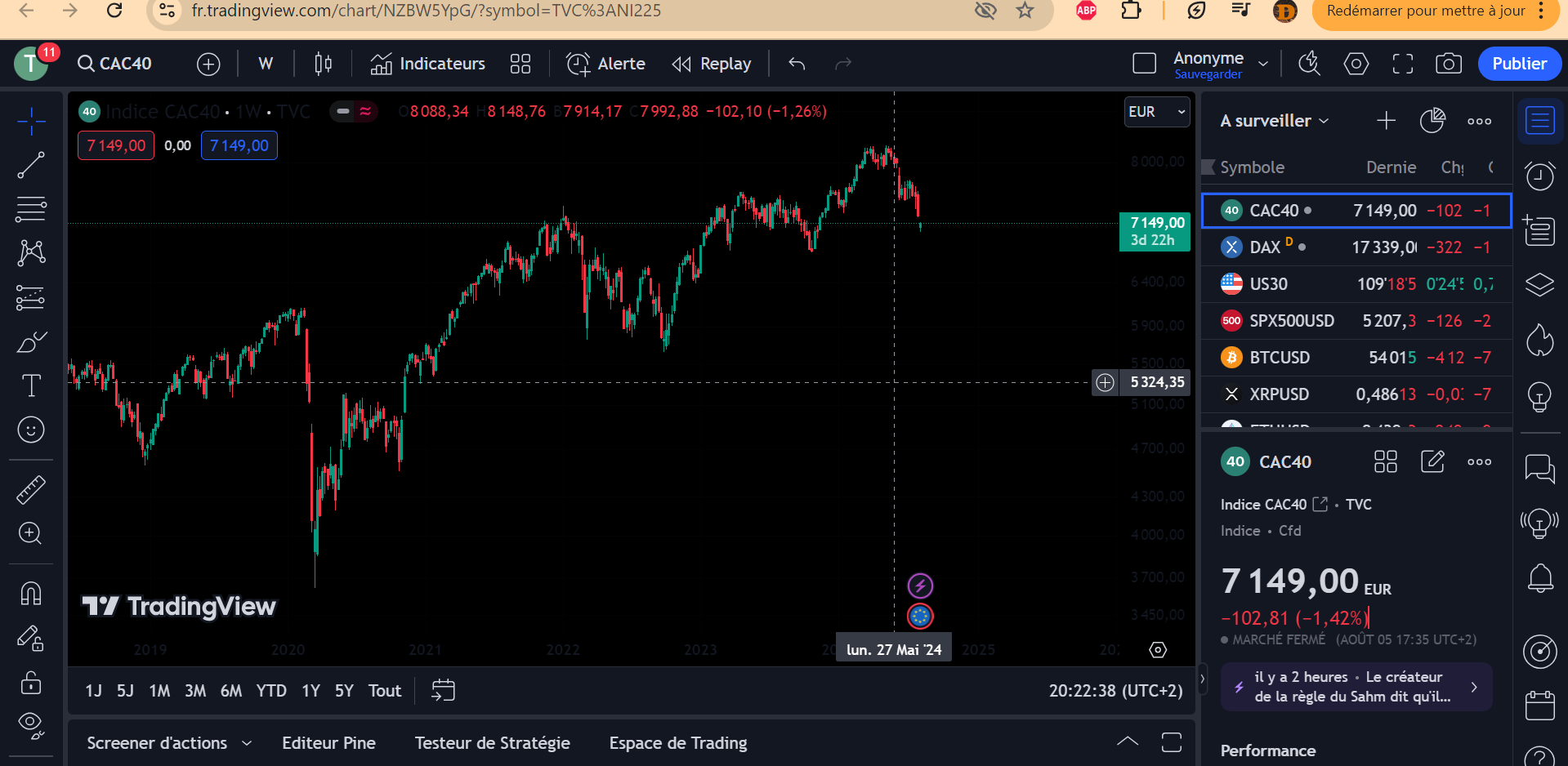
Task: Open the Editeur Pine tab
Action: (328, 743)
